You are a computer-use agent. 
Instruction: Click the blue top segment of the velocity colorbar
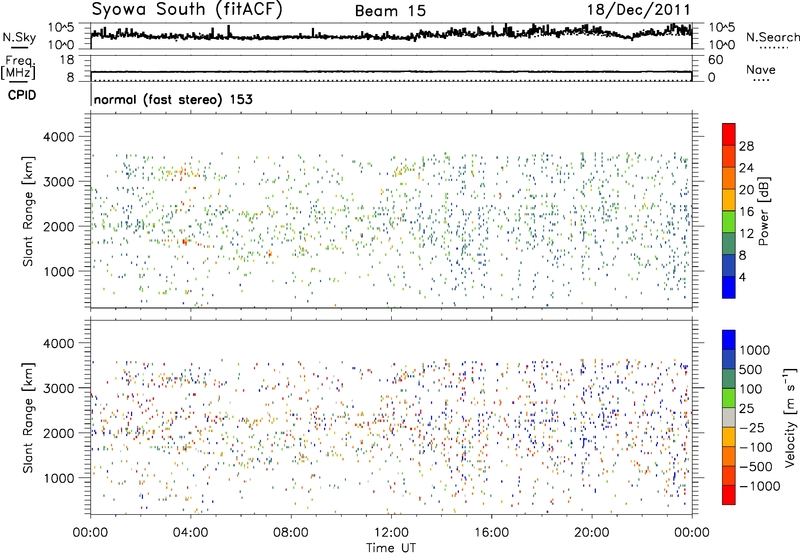coord(729,340)
